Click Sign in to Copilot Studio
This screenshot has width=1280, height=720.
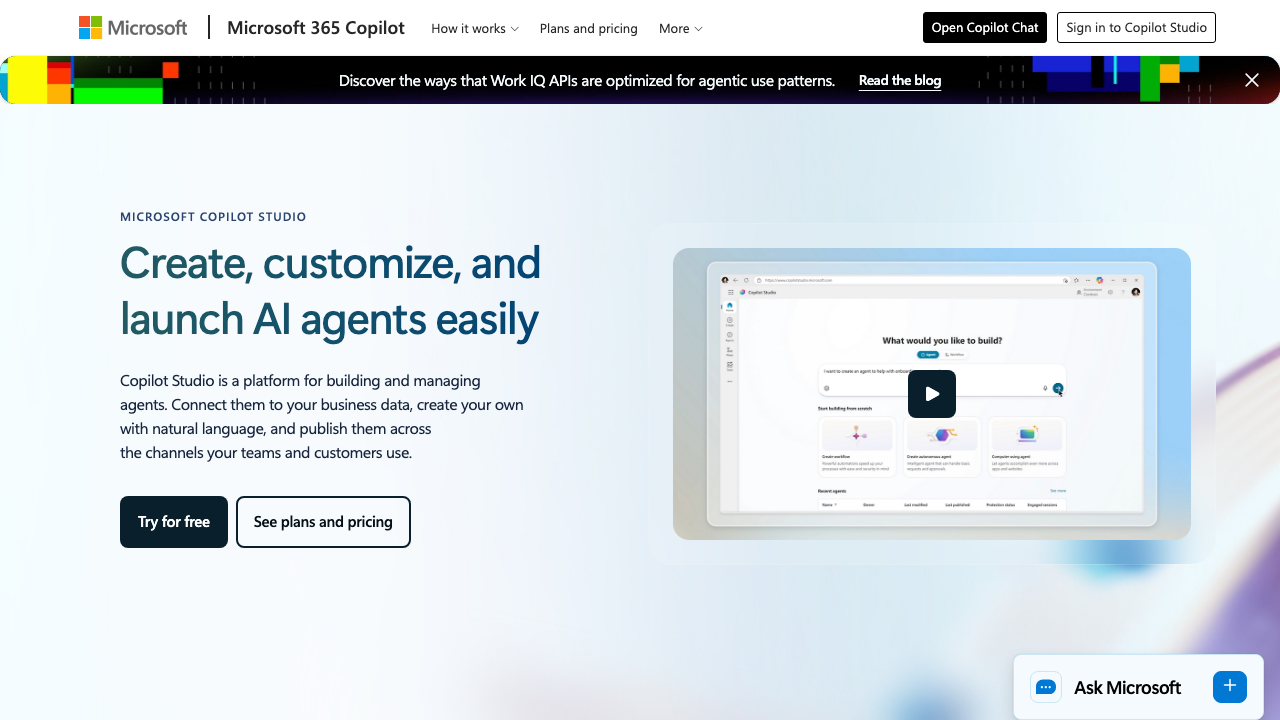point(1136,28)
